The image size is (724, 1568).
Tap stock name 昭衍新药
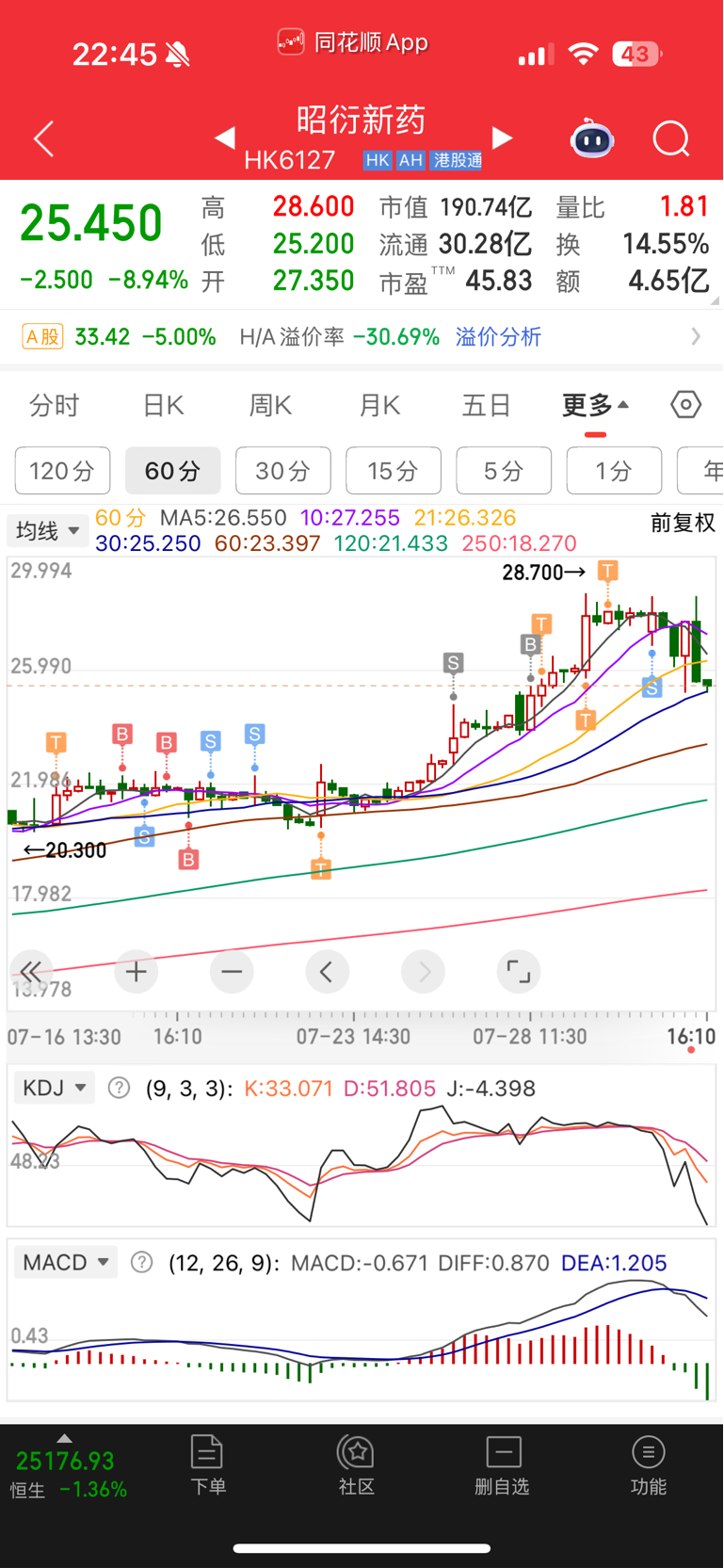[362, 120]
